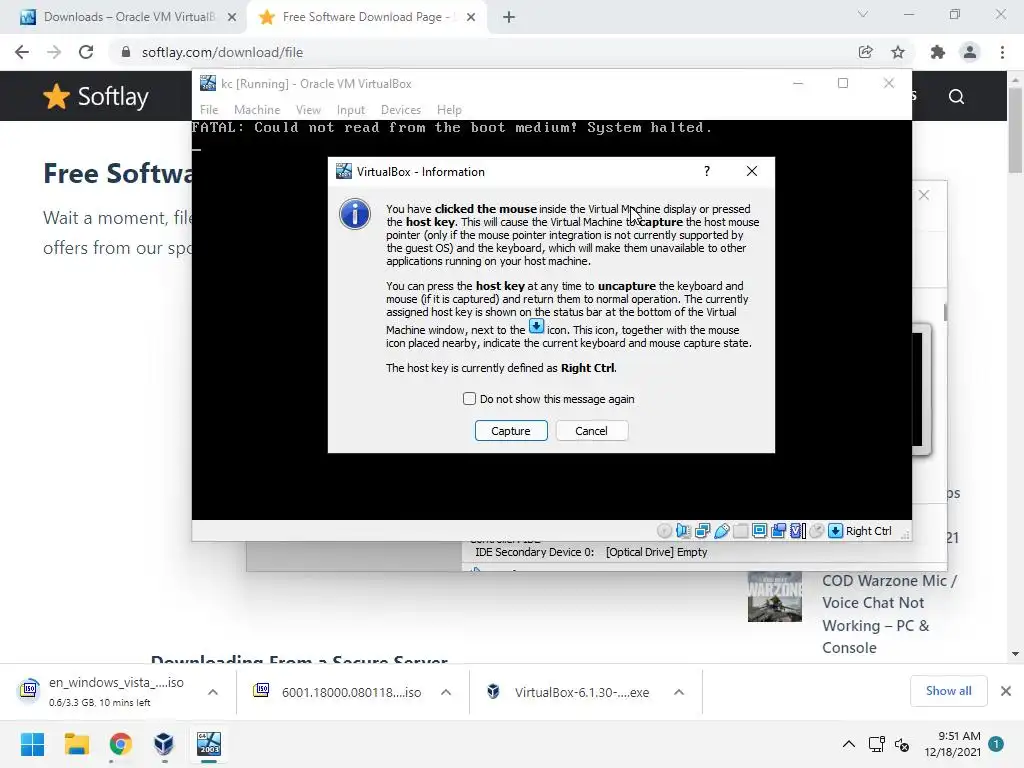Go back in Chrome history

pyautogui.click(x=22, y=52)
